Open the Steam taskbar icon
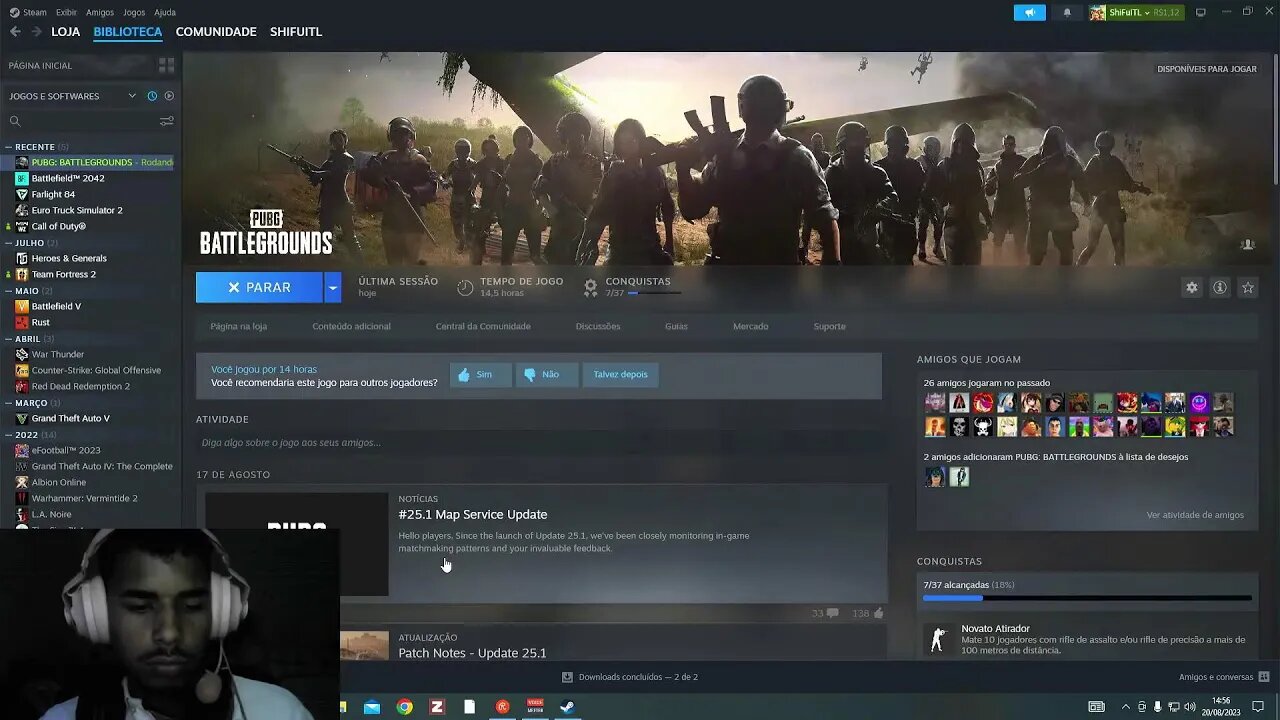1280x720 pixels. [567, 707]
